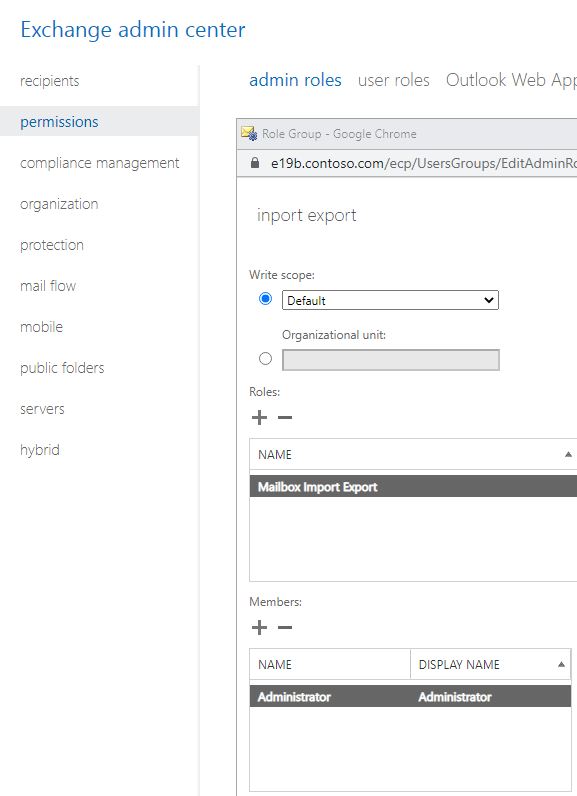Click the 'inport export' role group heading

[x=307, y=215]
